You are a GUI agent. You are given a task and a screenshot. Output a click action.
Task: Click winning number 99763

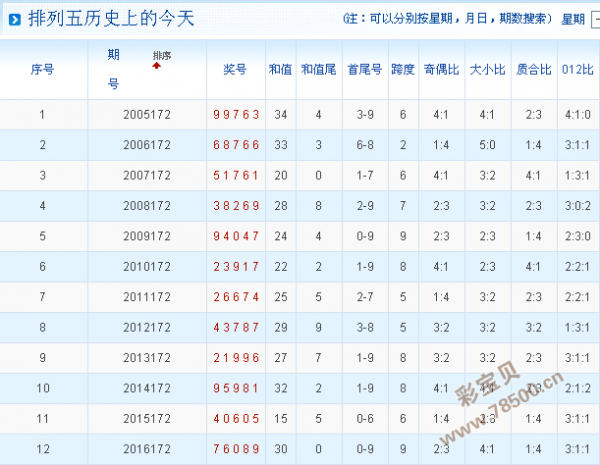(x=236, y=114)
